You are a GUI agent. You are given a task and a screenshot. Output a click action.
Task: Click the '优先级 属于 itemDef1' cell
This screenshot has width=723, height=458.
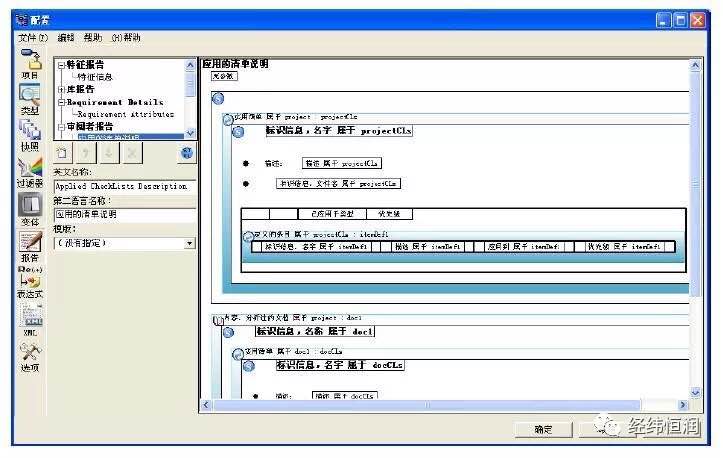click(624, 247)
